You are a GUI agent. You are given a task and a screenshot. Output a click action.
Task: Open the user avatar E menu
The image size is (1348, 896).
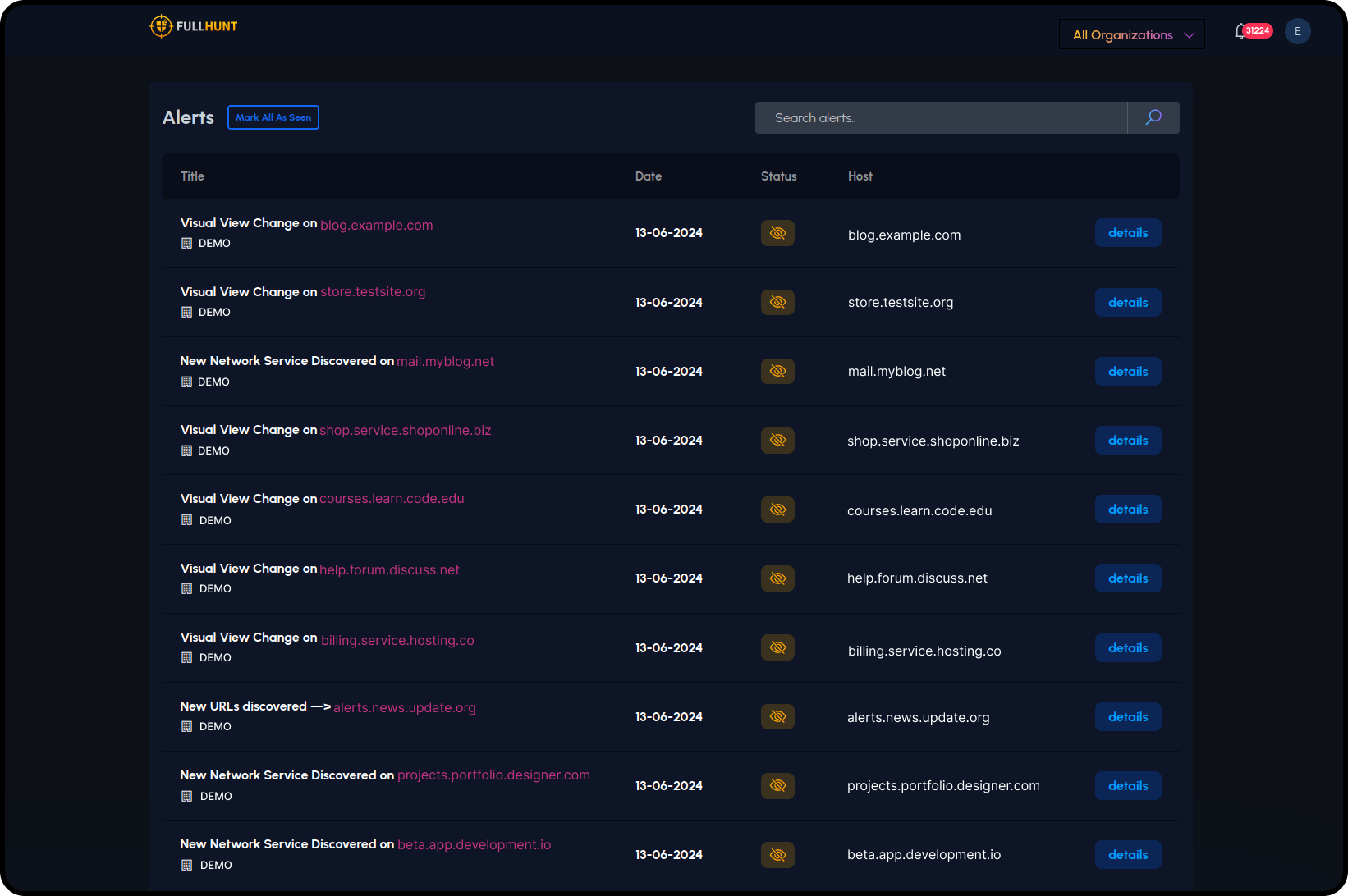[x=1297, y=31]
